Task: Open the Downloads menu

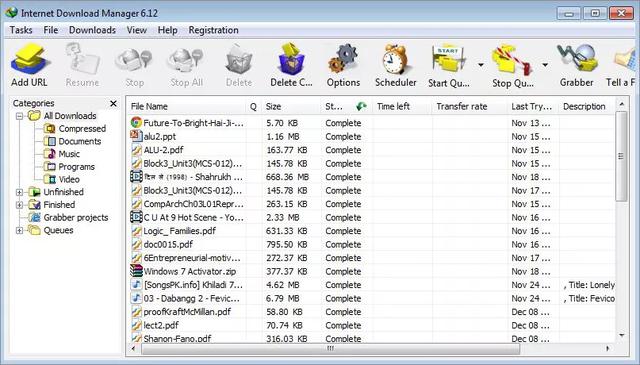Action: pyautogui.click(x=92, y=30)
